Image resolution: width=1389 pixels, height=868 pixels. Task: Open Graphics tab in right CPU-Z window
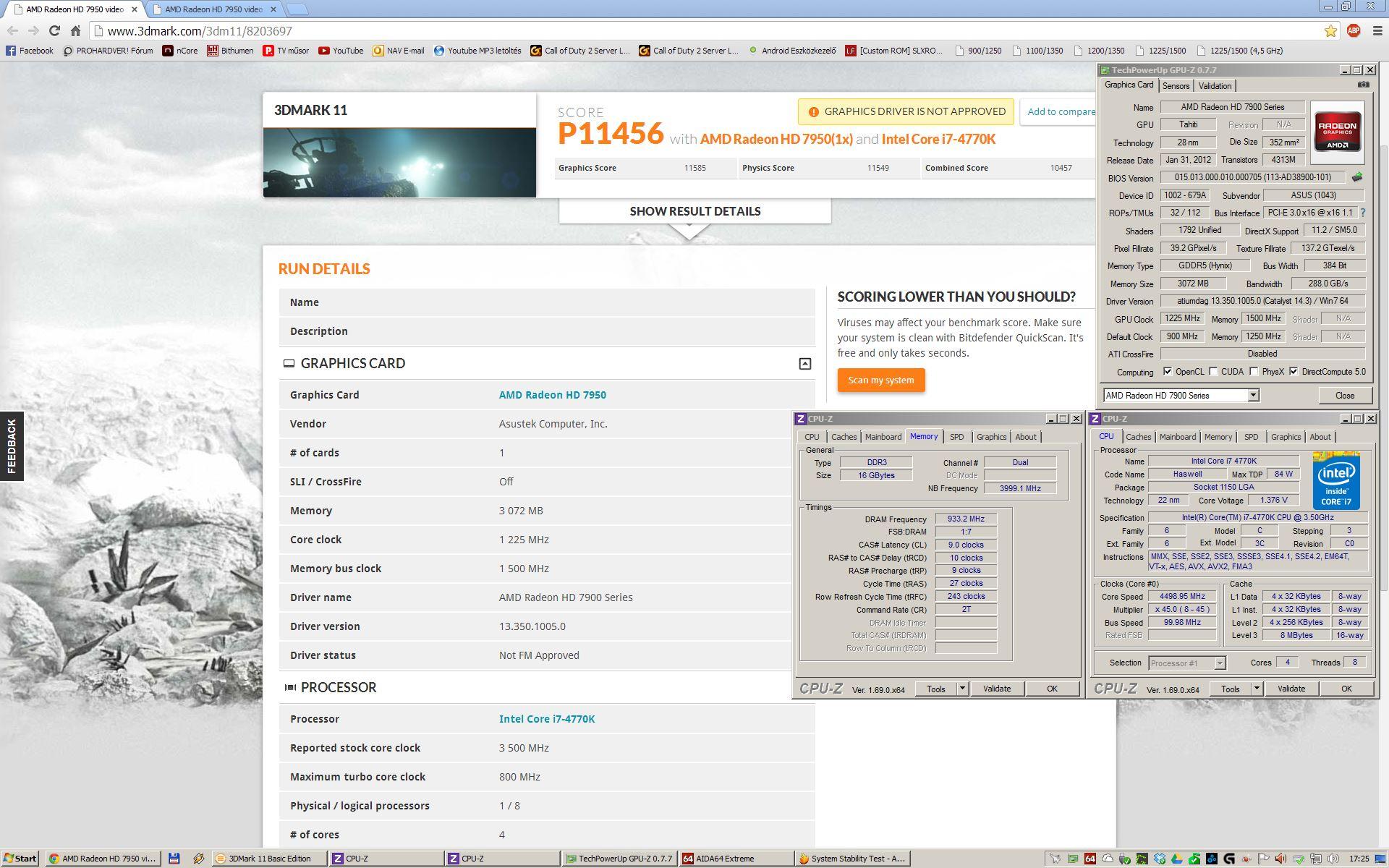pos(1286,437)
